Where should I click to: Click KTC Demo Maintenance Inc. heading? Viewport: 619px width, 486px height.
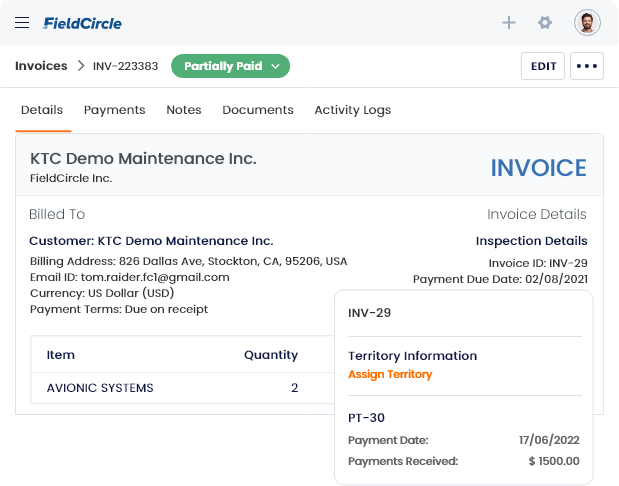(x=143, y=159)
